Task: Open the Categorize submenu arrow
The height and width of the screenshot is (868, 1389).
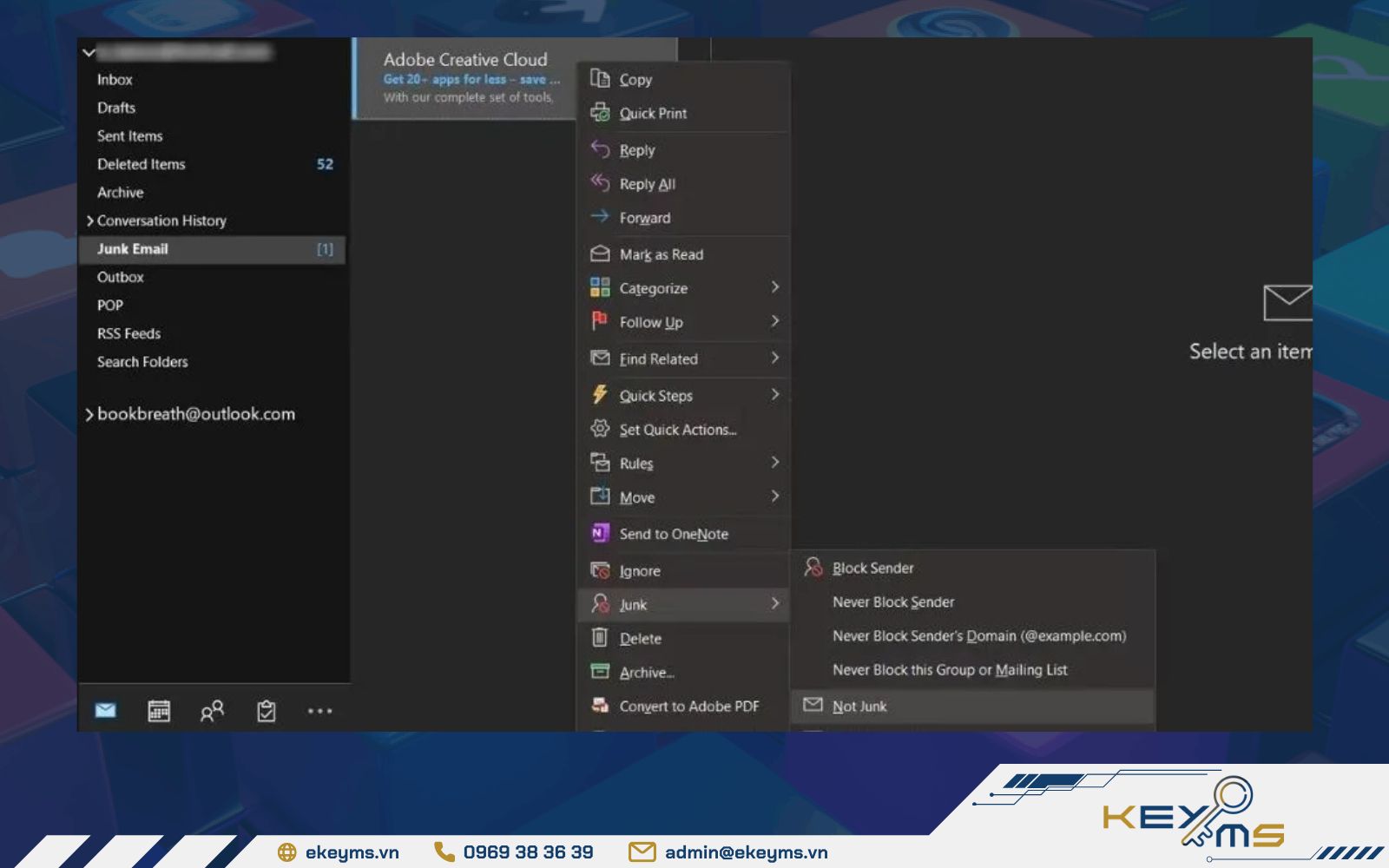Action: pyautogui.click(x=775, y=287)
